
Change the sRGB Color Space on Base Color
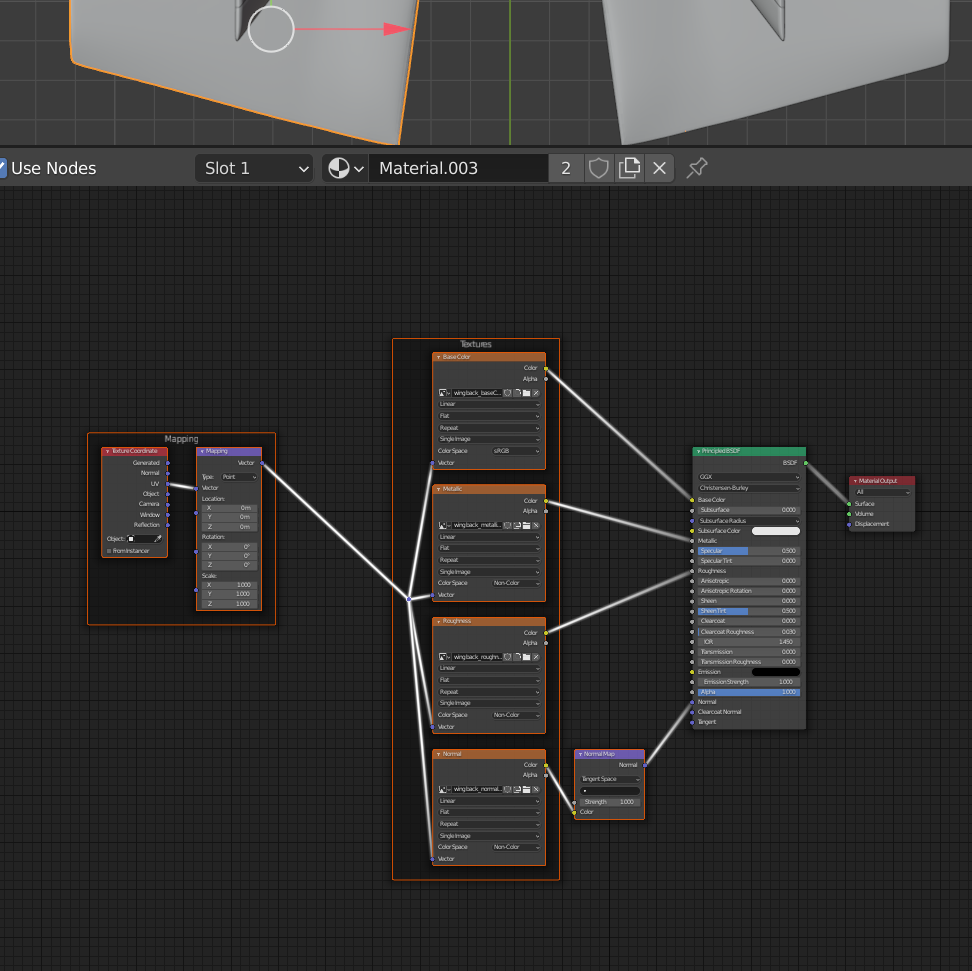[516, 451]
